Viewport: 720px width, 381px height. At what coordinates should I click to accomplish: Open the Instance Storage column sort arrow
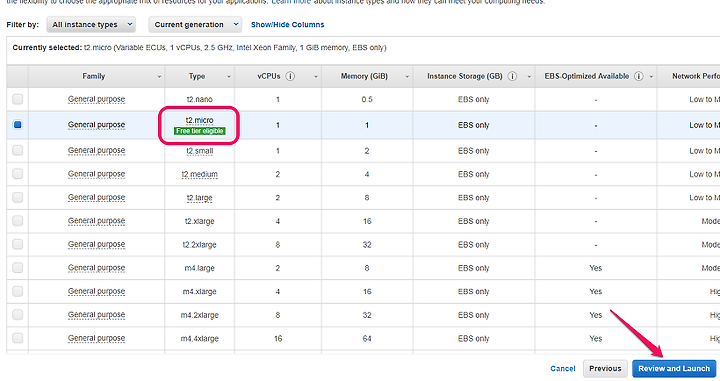[529, 77]
